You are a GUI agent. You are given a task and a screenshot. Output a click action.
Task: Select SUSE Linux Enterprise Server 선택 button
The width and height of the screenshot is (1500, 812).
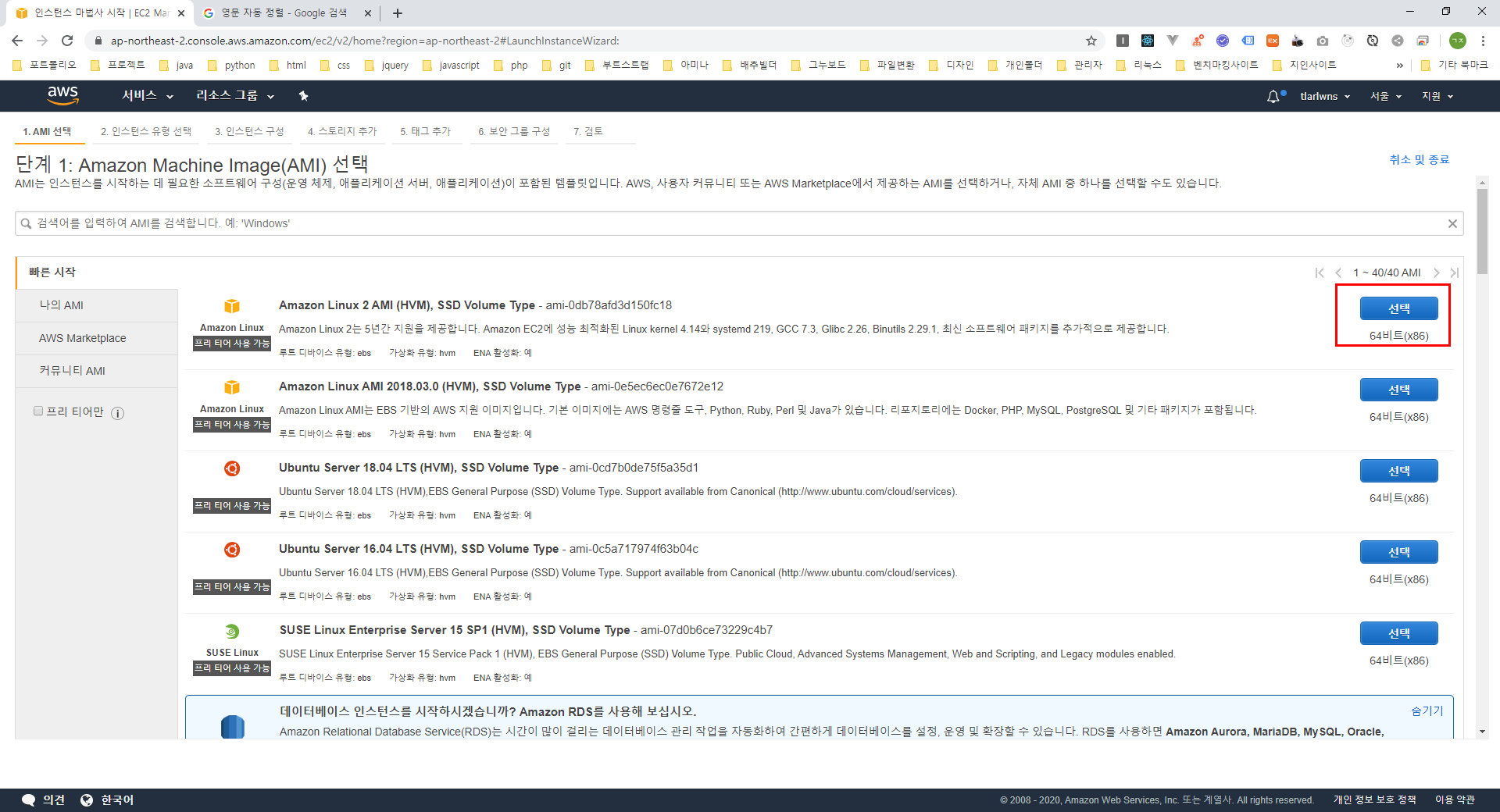[x=1398, y=633]
